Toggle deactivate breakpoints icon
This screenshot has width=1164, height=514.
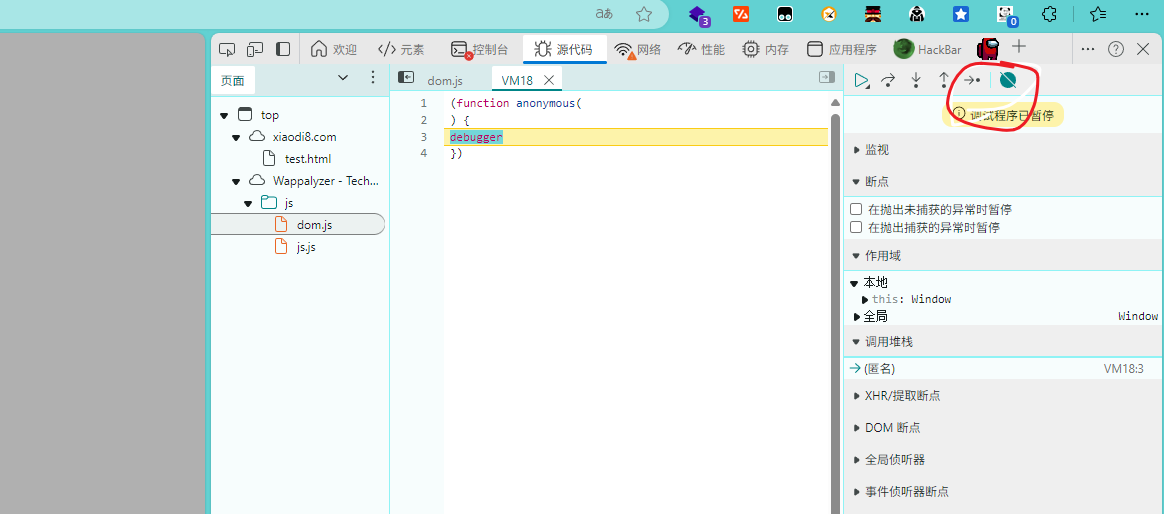(x=1007, y=80)
